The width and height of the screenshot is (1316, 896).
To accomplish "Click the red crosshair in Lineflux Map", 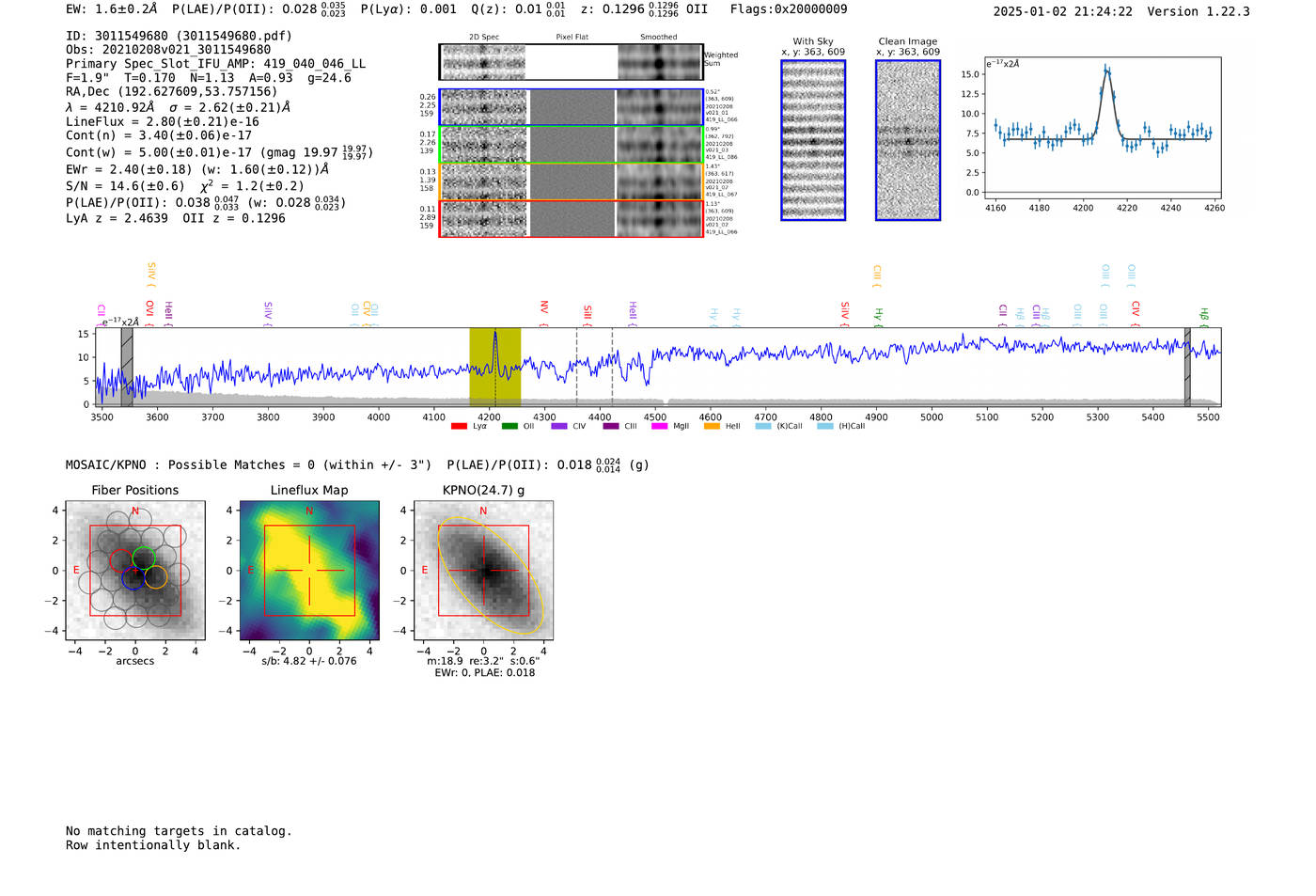I will click(x=309, y=571).
